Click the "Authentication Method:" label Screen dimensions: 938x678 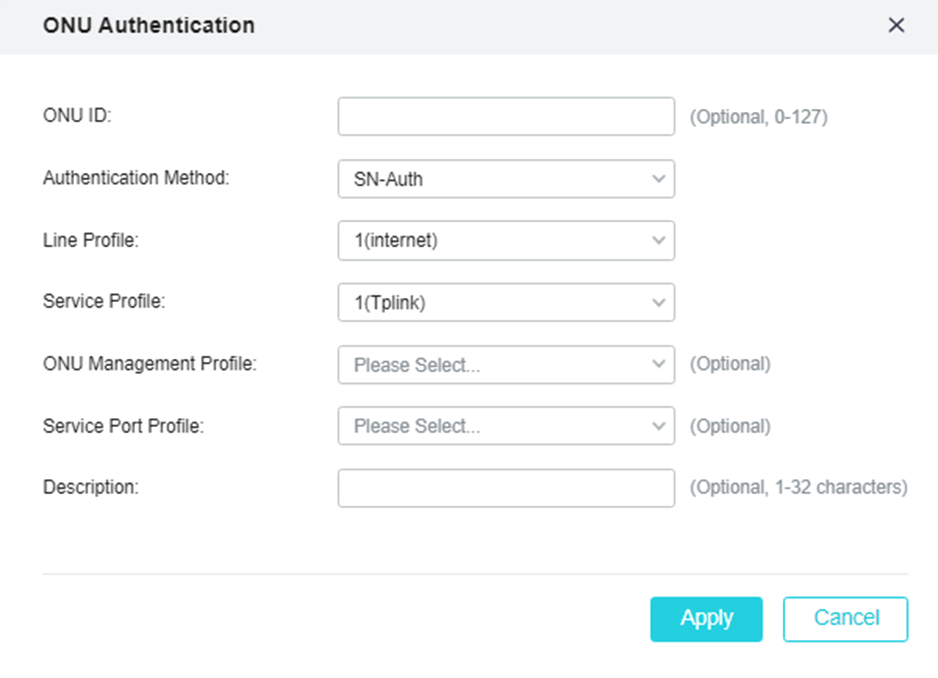tap(136, 178)
